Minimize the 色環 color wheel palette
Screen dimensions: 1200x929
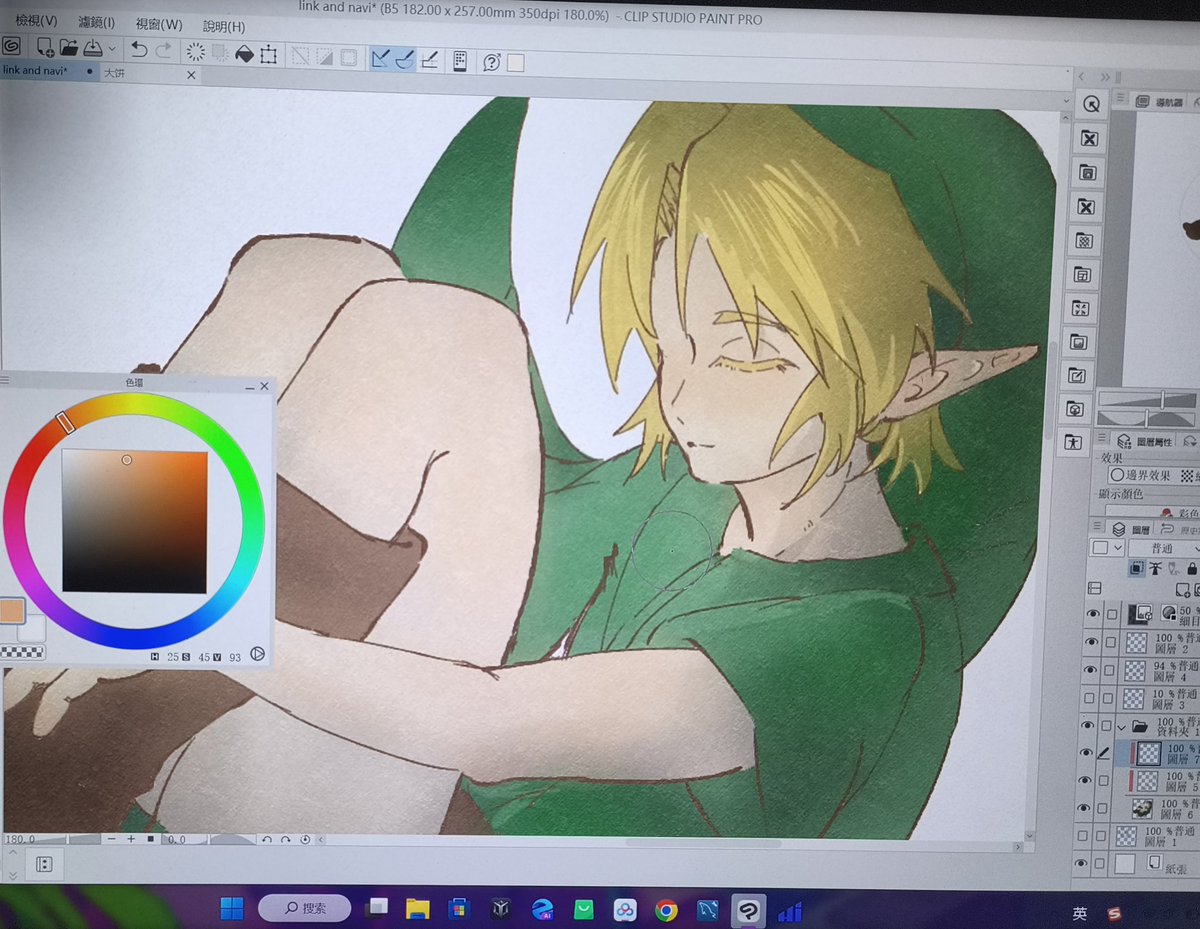[250, 386]
